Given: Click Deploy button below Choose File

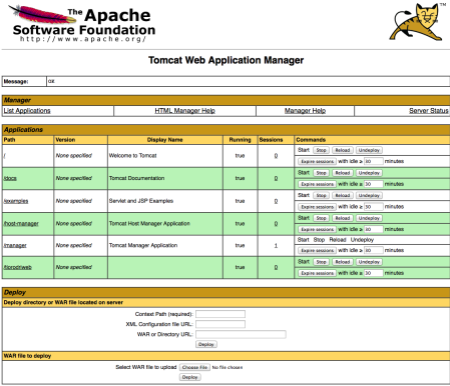Looking at the screenshot, I should [190, 377].
